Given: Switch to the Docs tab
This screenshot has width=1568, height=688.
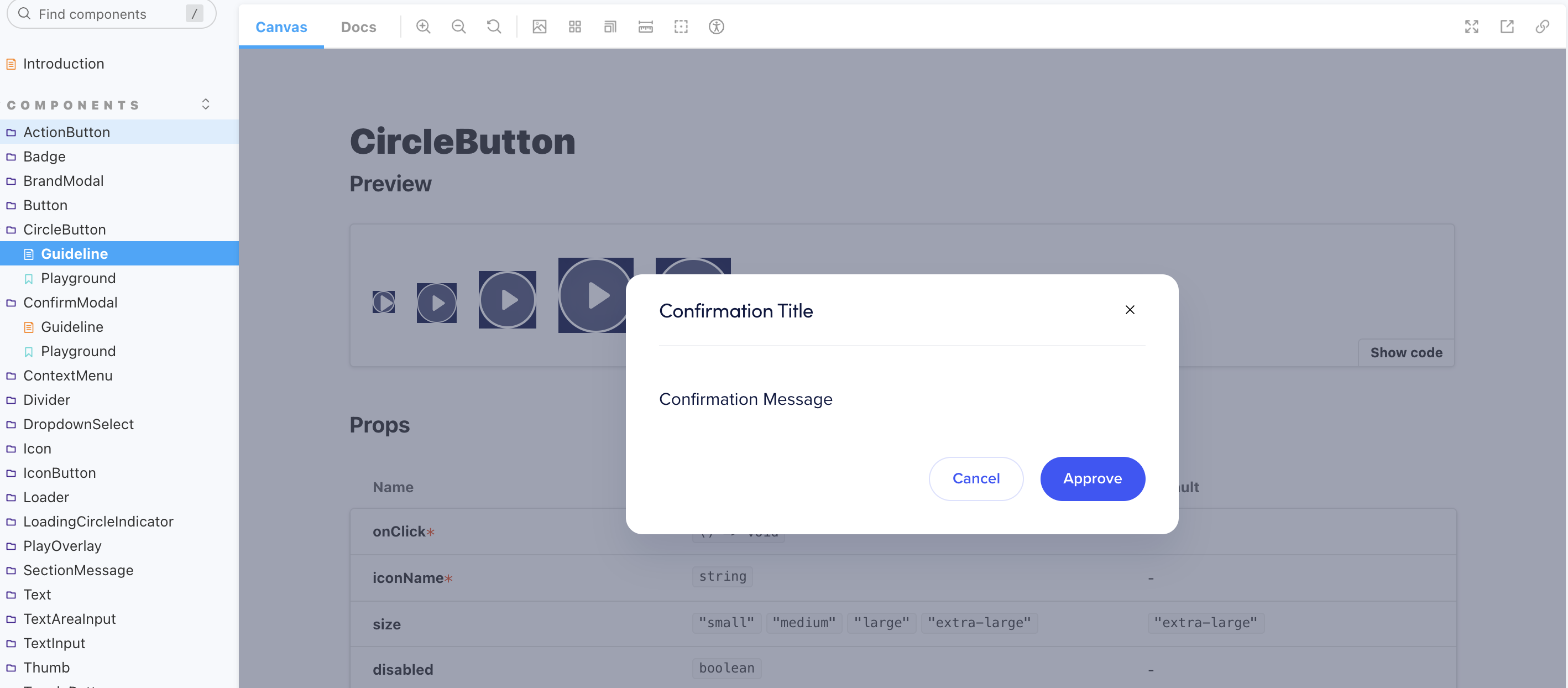Looking at the screenshot, I should pos(358,27).
